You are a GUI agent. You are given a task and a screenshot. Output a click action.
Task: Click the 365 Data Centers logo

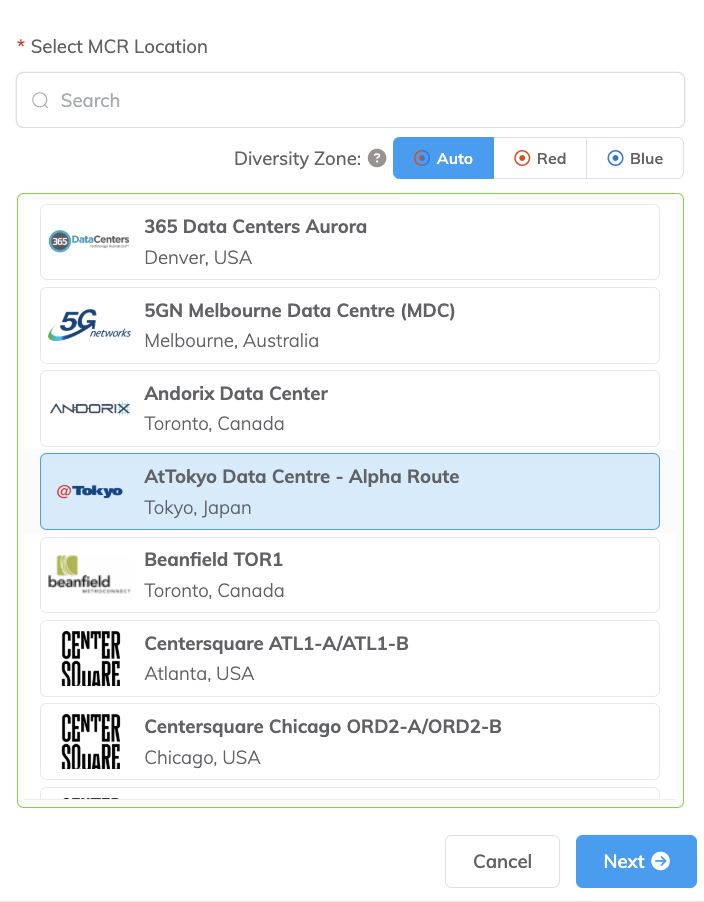[89, 242]
